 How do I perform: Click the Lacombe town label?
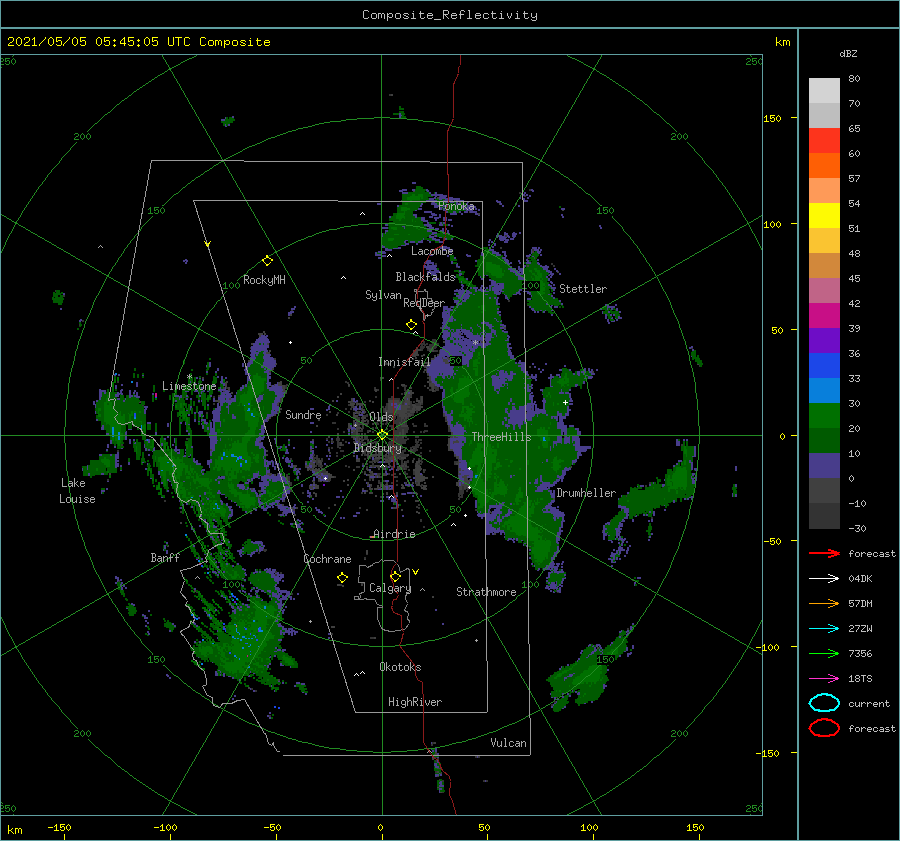[x=432, y=251]
